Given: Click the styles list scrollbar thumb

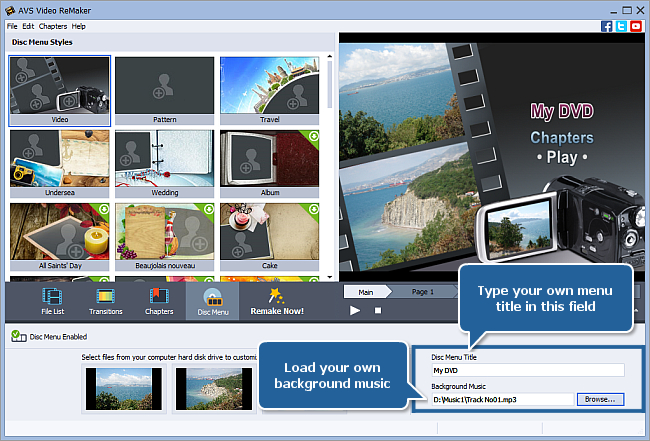Looking at the screenshot, I should coord(330,84).
